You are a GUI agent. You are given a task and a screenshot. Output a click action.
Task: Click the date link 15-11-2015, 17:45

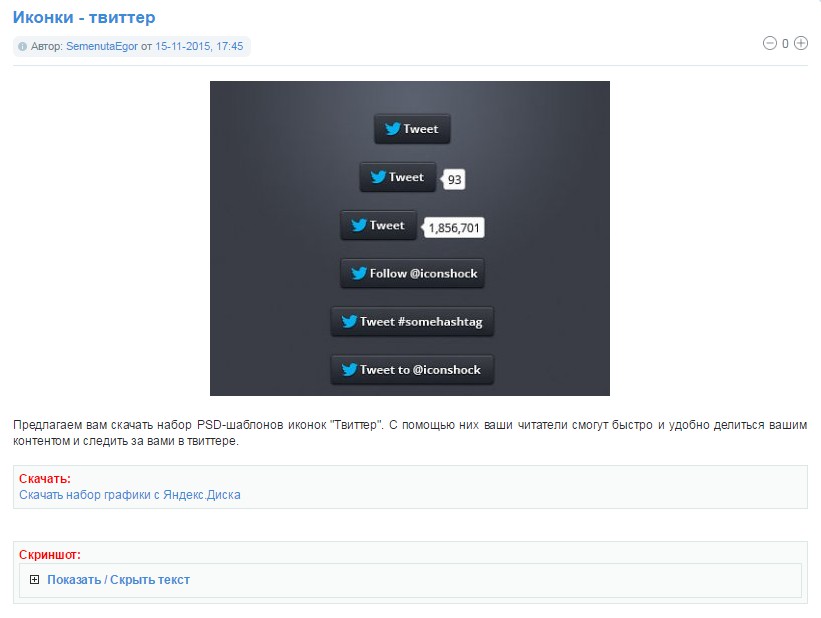click(199, 46)
